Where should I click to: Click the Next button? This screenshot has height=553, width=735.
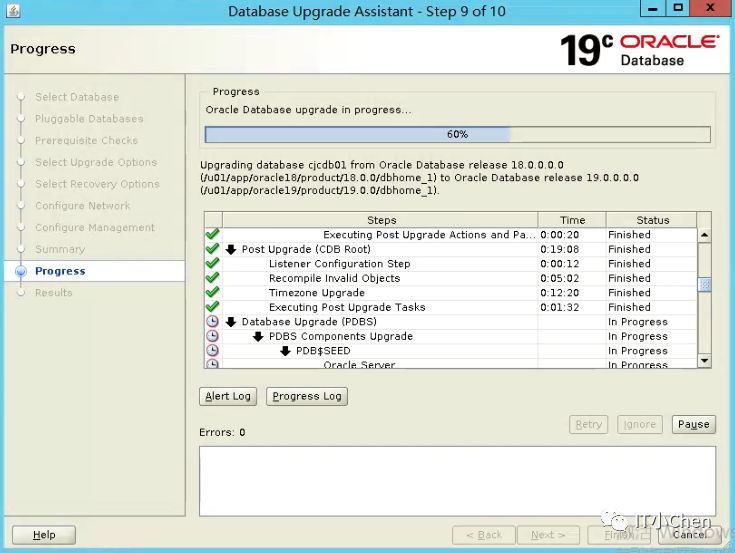click(548, 535)
